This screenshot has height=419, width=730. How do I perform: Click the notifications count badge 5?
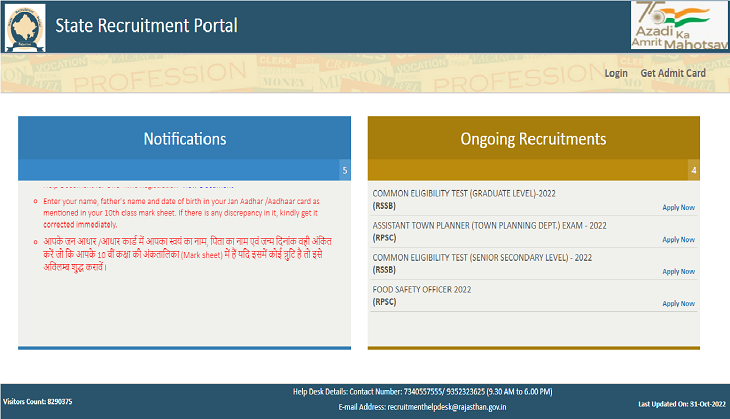[345, 170]
